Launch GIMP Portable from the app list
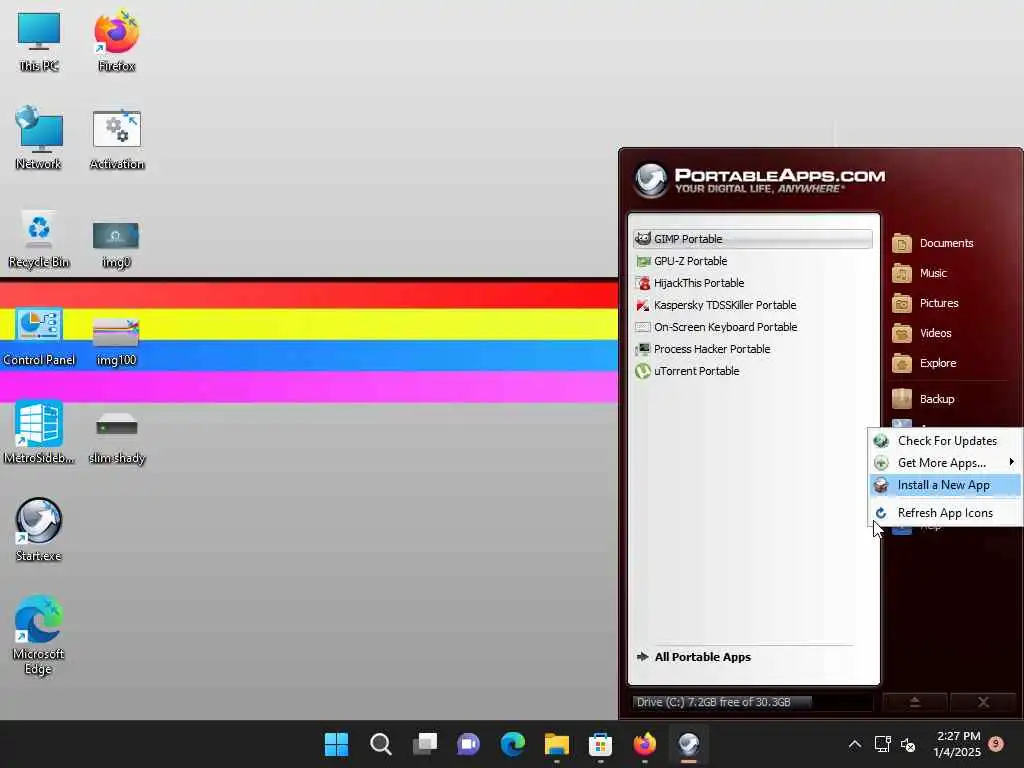The height and width of the screenshot is (768, 1024). coord(752,239)
